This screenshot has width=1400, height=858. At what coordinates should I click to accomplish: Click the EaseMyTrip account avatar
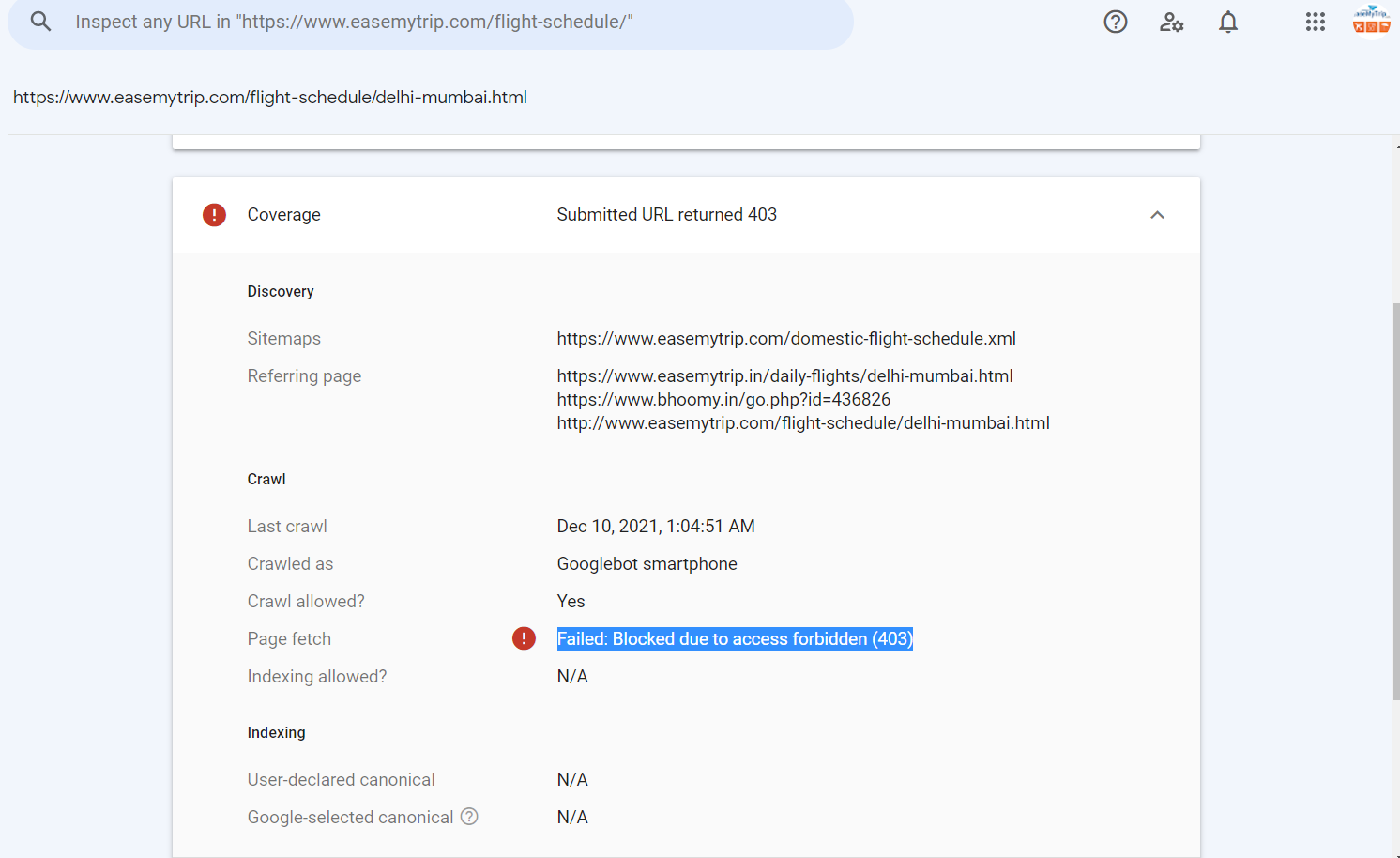coord(1371,21)
